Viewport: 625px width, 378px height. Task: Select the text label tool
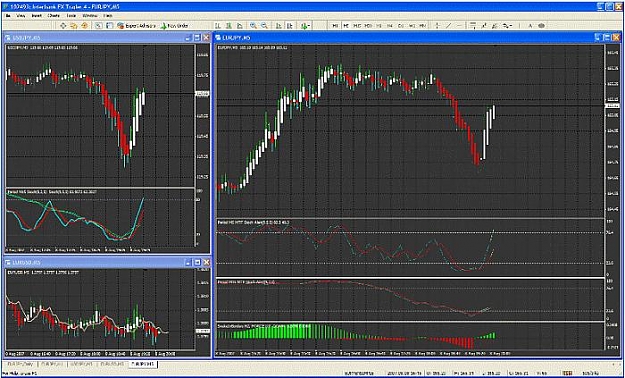[541, 26]
